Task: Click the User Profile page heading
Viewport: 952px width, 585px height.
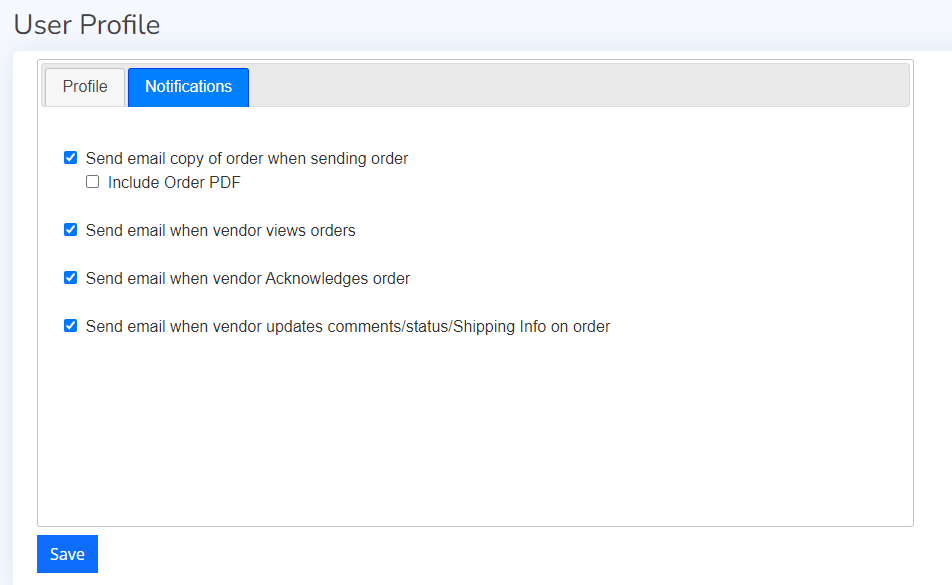Action: [x=87, y=25]
